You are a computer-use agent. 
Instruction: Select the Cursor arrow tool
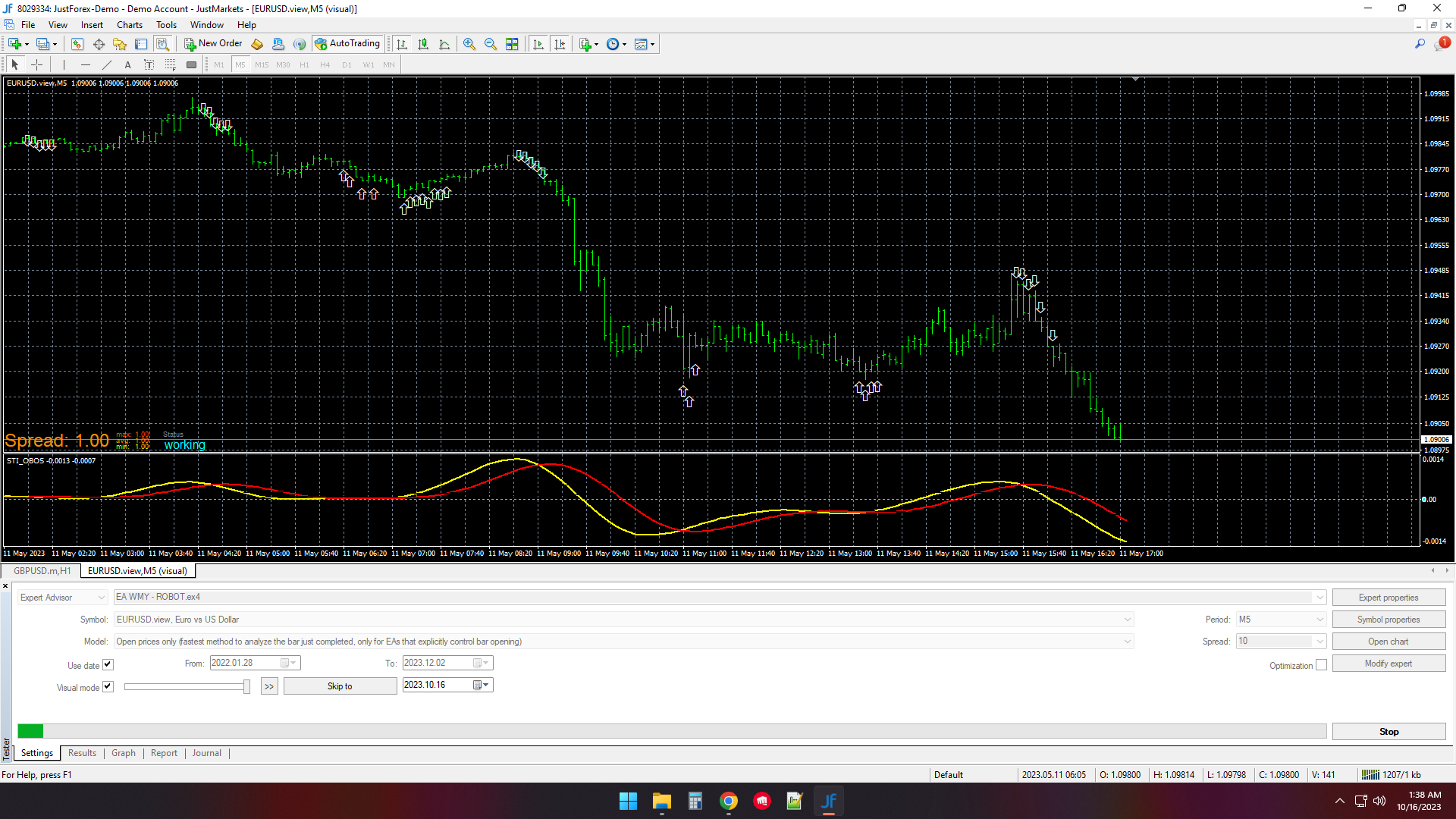(15, 64)
